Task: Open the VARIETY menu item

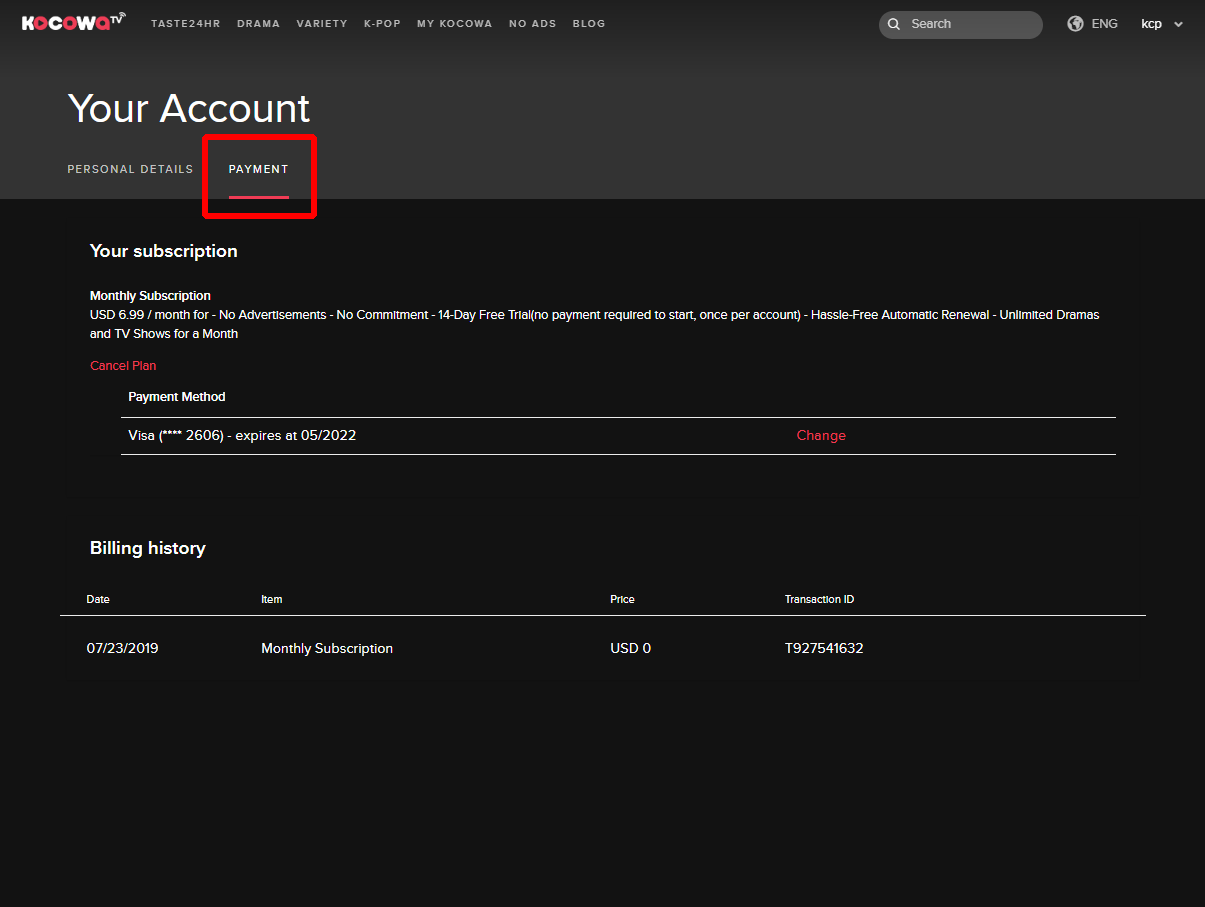Action: click(x=322, y=24)
